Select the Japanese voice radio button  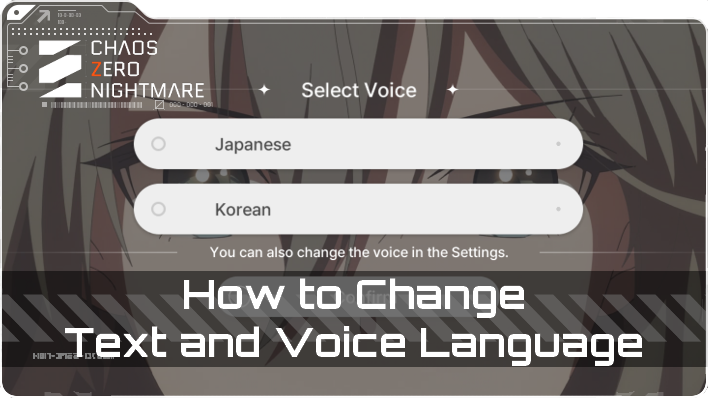click(158, 144)
